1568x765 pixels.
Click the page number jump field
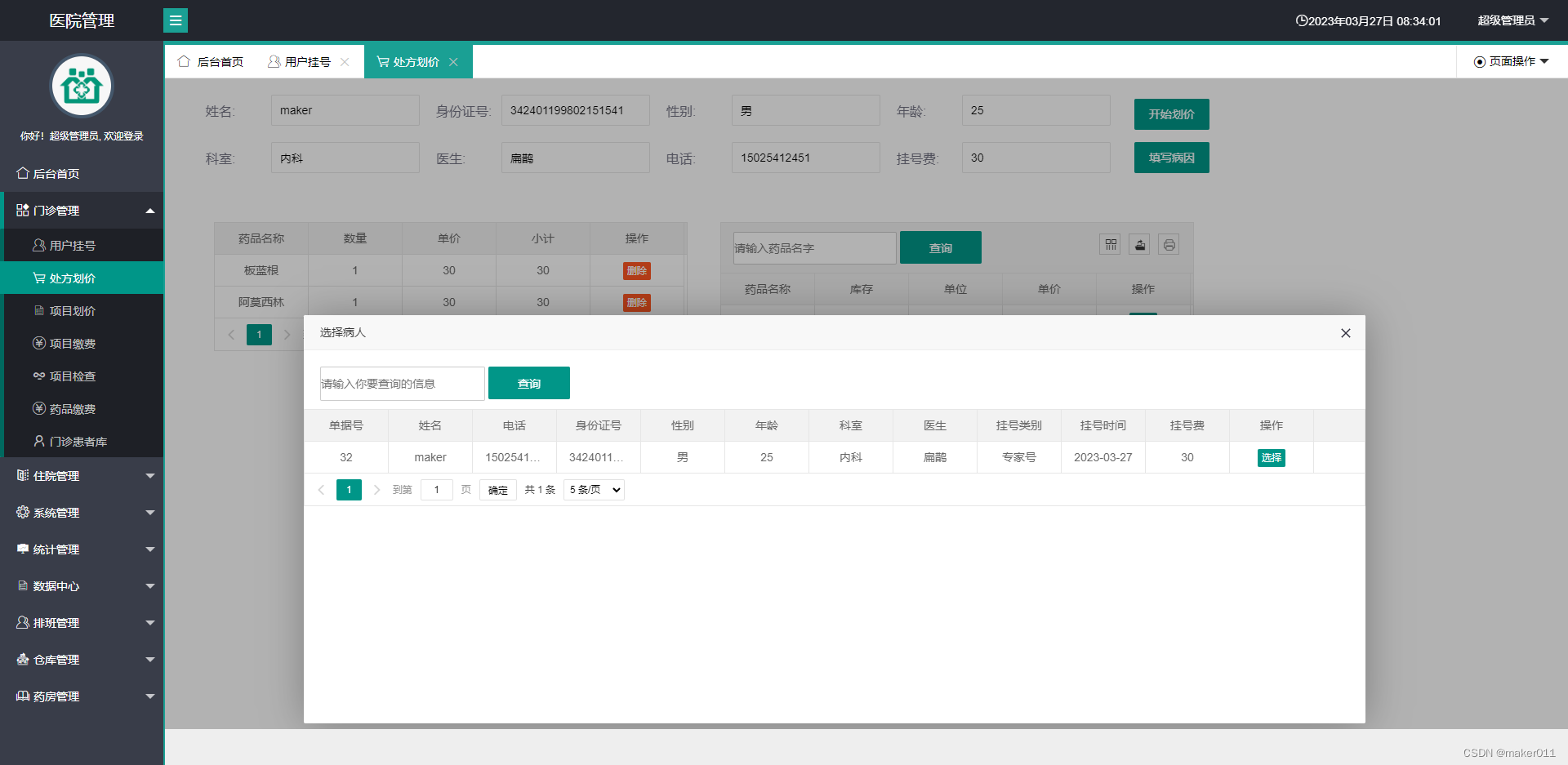point(437,490)
